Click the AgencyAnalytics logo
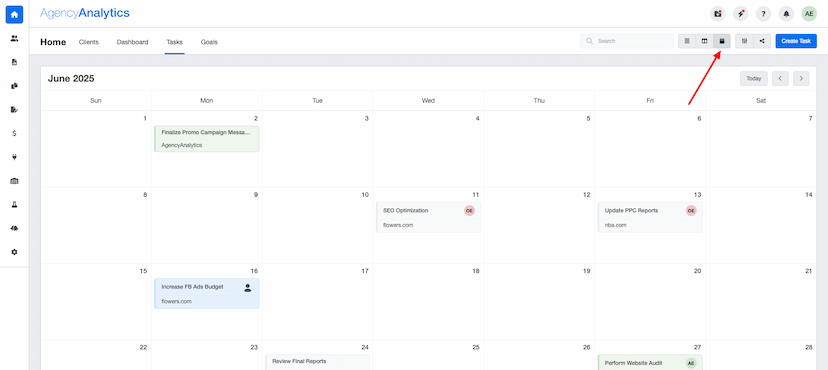This screenshot has height=370, width=828. [84, 13]
